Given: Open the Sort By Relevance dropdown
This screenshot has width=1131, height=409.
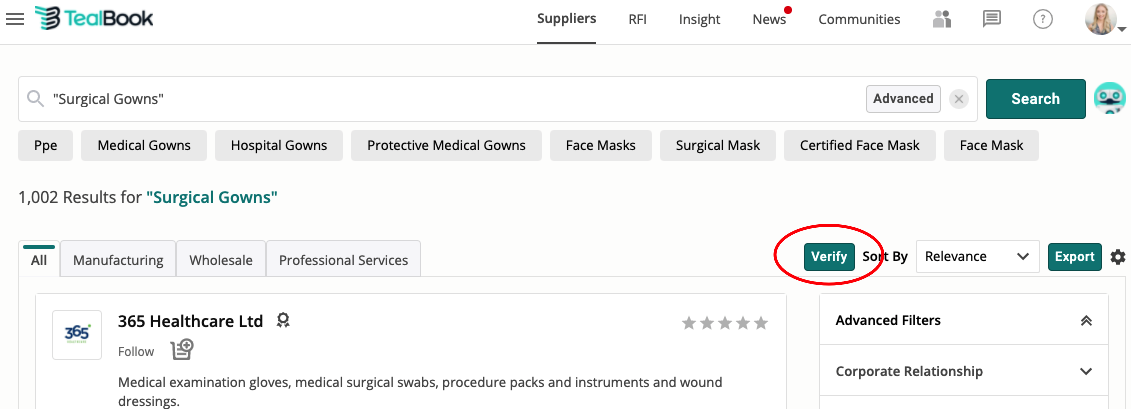Looking at the screenshot, I should tap(977, 257).
